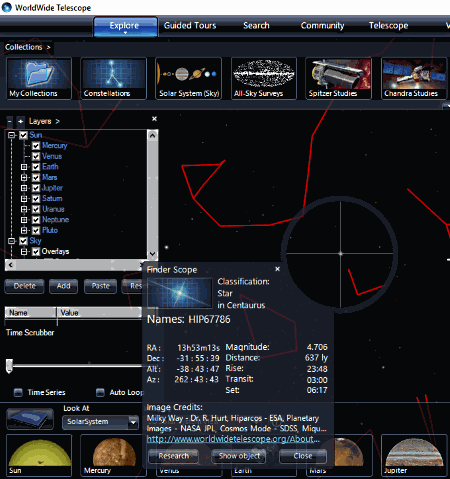Open the worldwidetelescope.org About link
The width and height of the screenshot is (450, 479).
(x=233, y=439)
